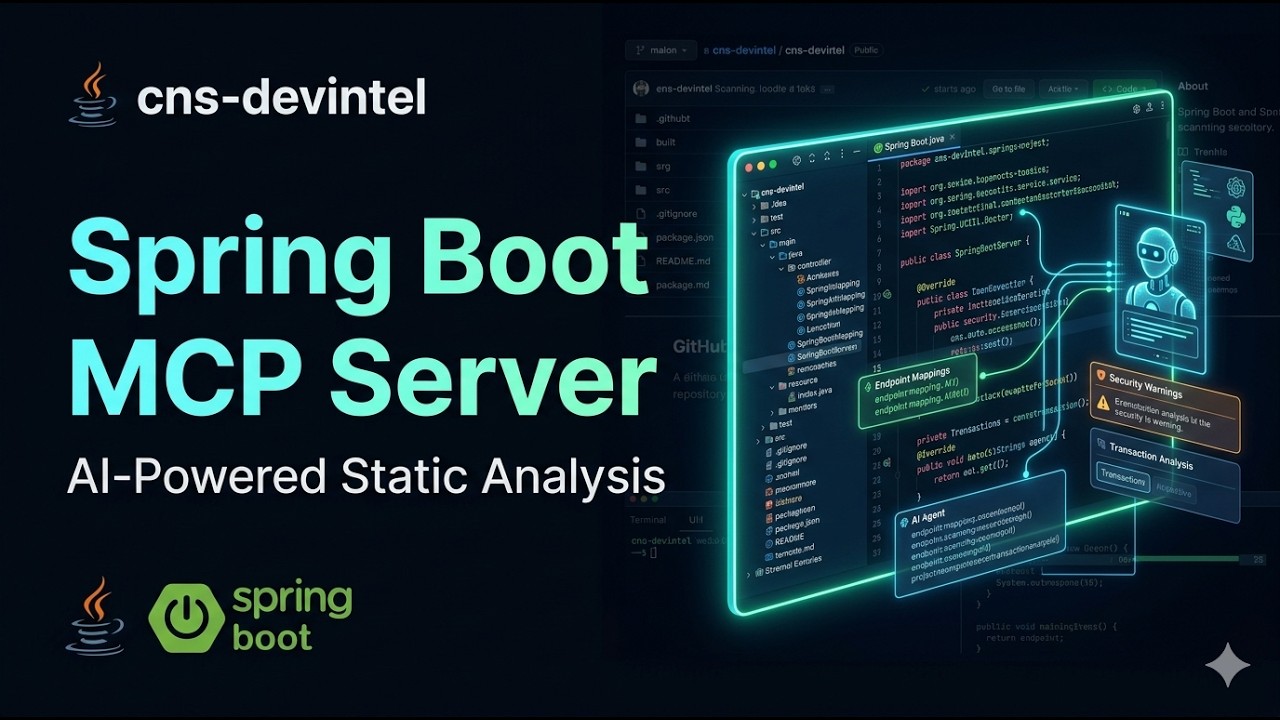
Task: Collapse the main folder in the project tree
Action: click(765, 243)
